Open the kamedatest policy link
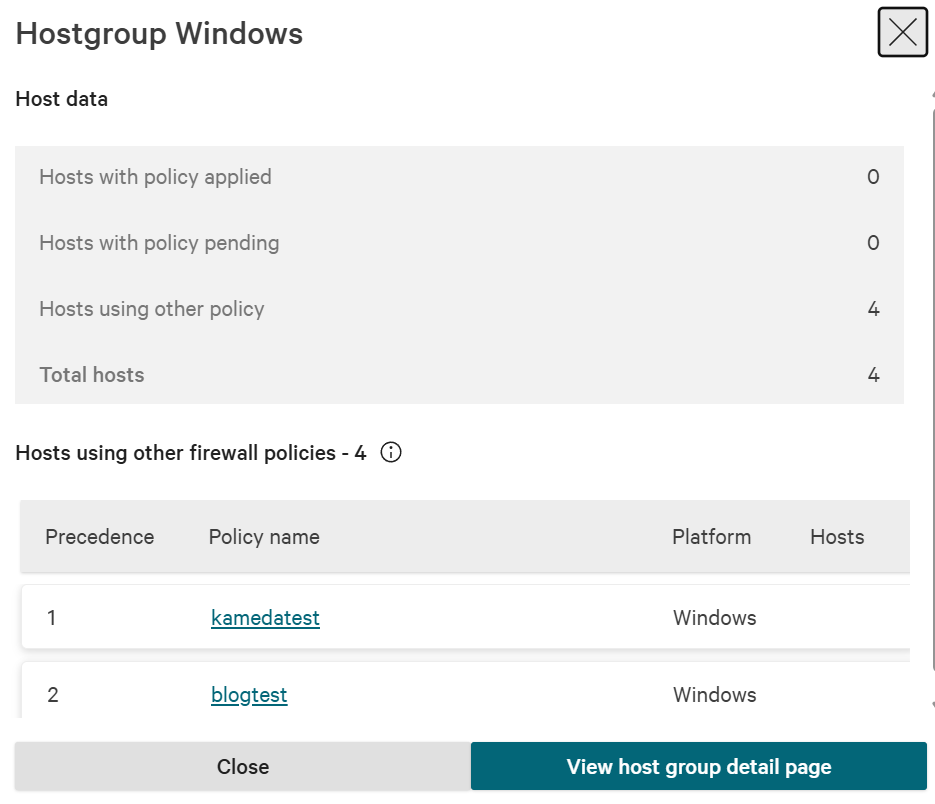 (x=265, y=618)
